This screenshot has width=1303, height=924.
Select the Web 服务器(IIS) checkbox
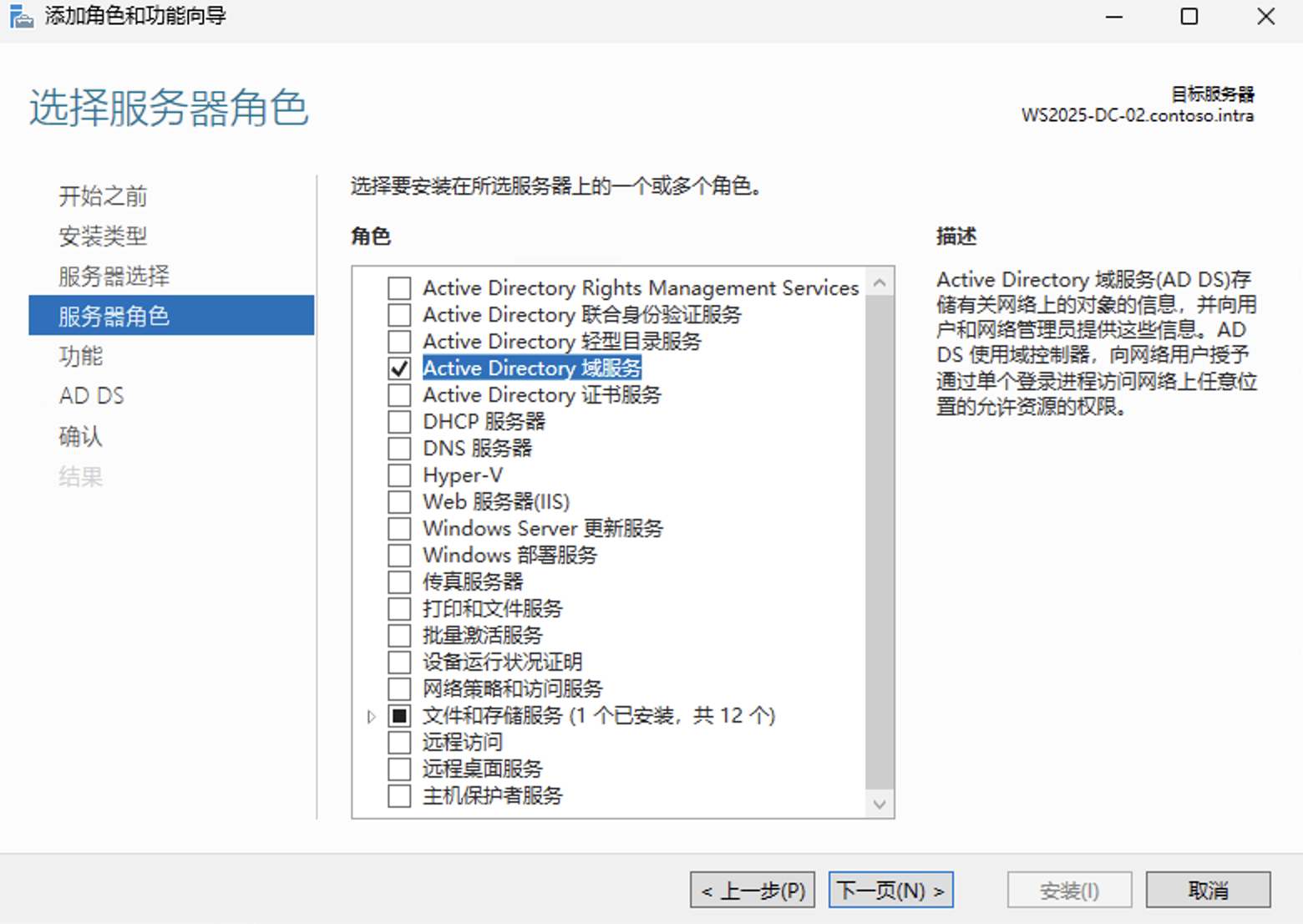(x=399, y=502)
